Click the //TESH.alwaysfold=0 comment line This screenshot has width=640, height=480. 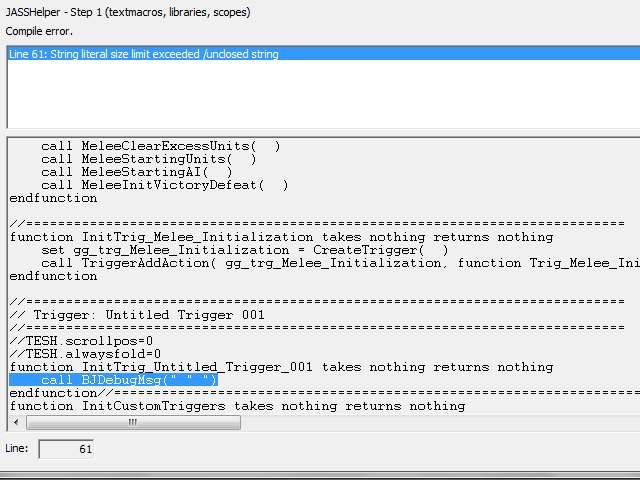point(85,354)
